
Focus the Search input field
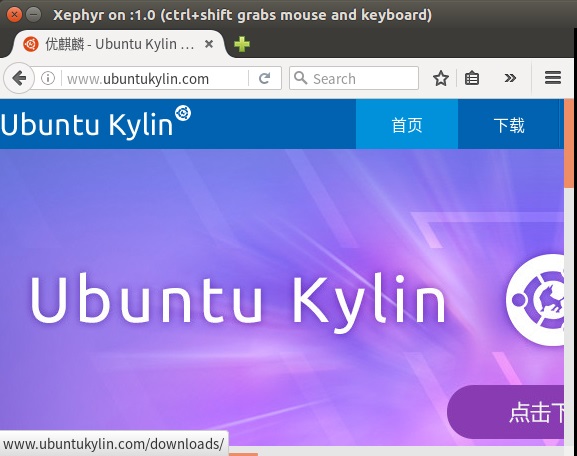(354, 78)
